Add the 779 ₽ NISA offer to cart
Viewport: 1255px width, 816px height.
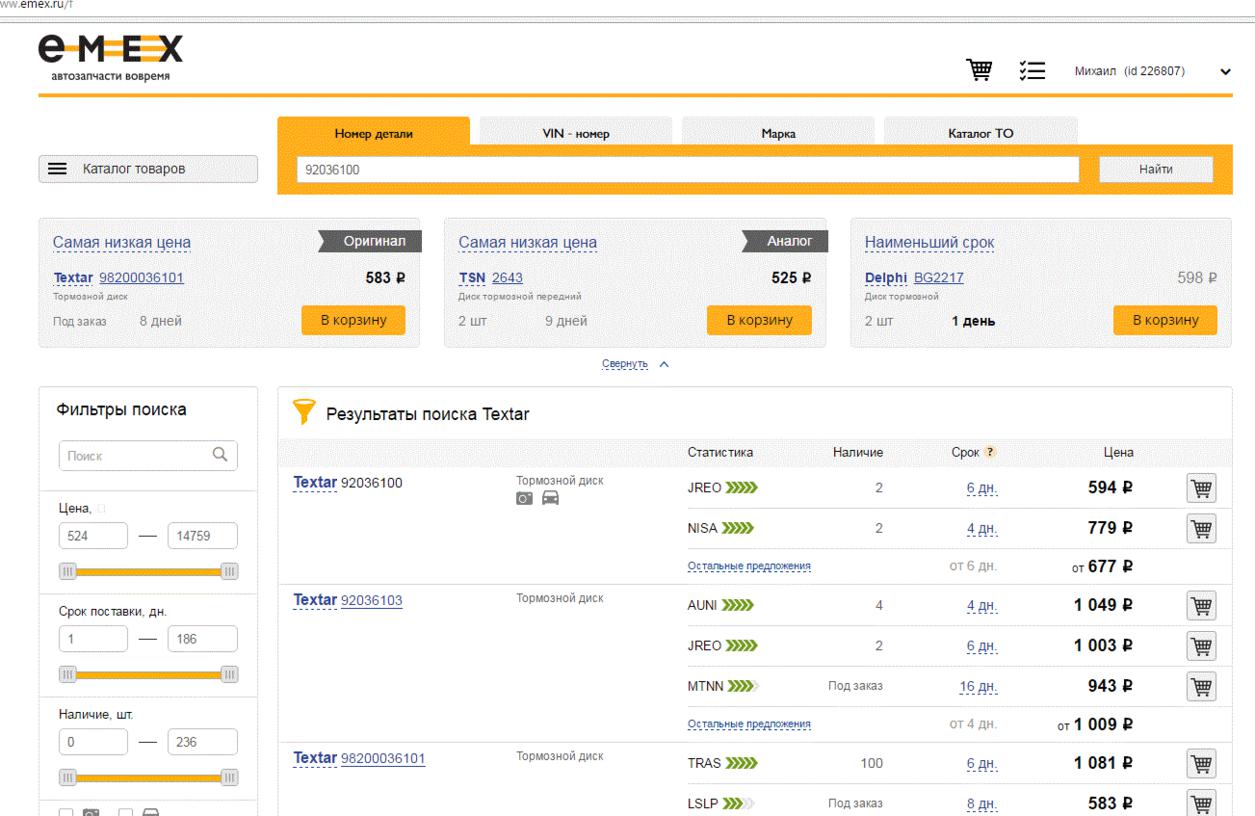(1201, 528)
